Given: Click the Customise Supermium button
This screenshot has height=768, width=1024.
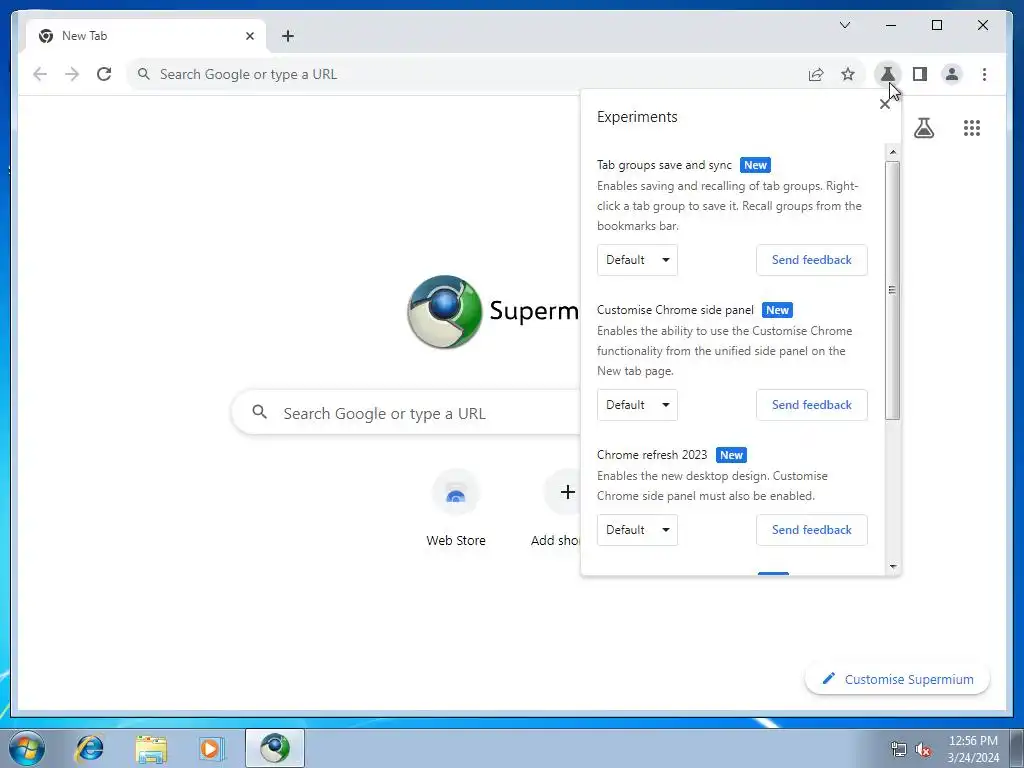Looking at the screenshot, I should click(897, 679).
